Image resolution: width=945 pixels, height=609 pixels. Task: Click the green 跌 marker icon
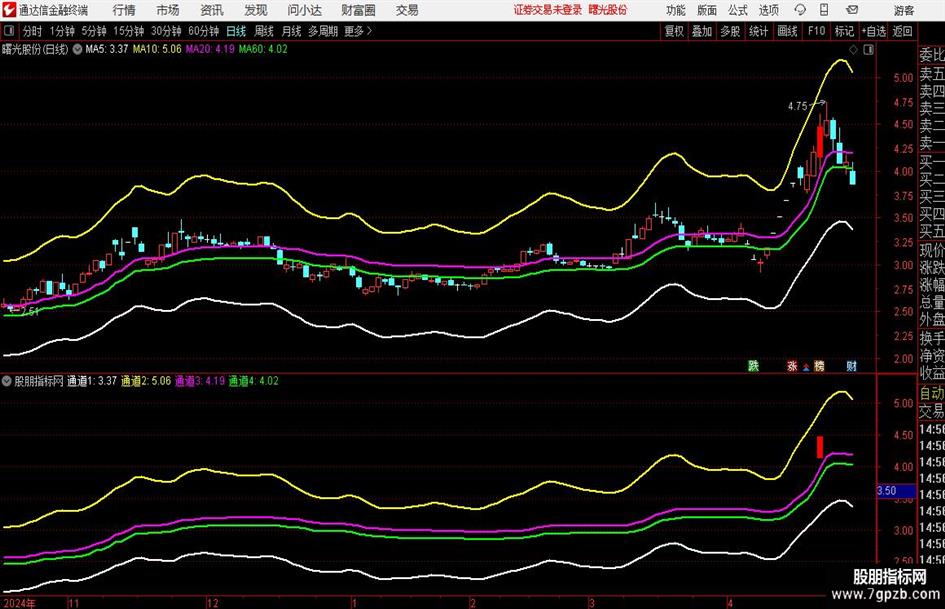[x=753, y=365]
